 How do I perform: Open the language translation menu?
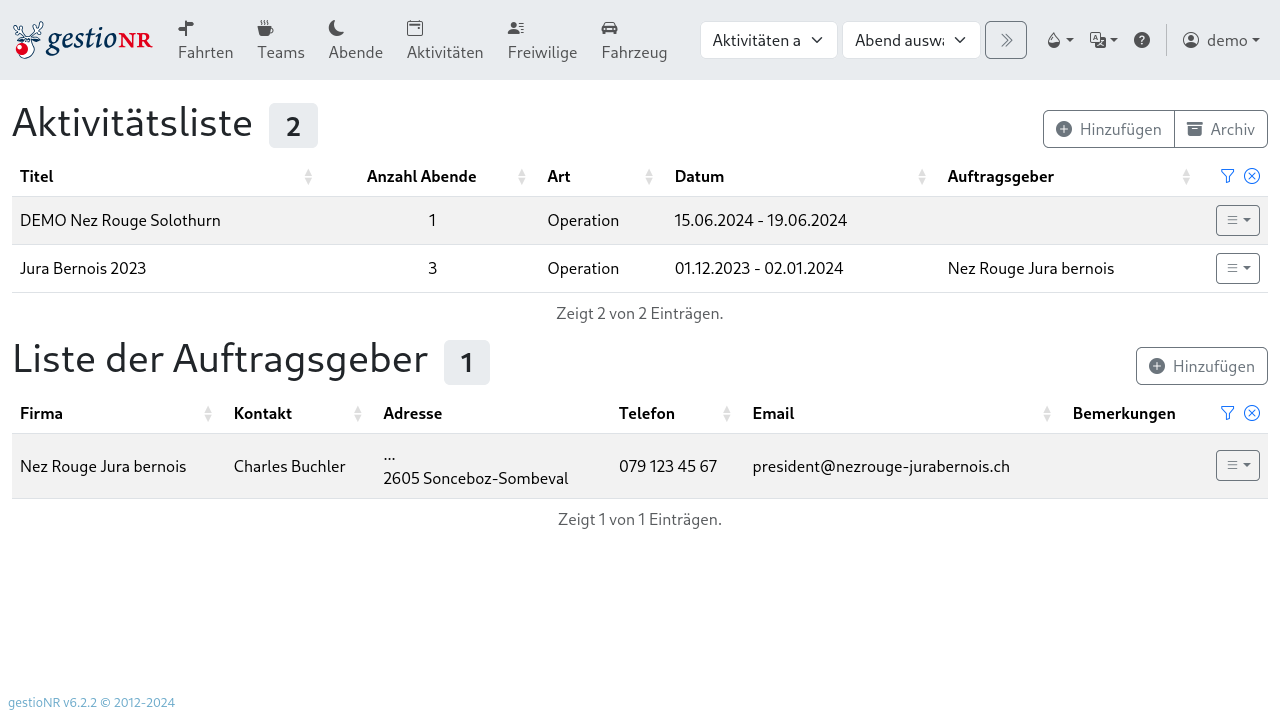(x=1103, y=40)
